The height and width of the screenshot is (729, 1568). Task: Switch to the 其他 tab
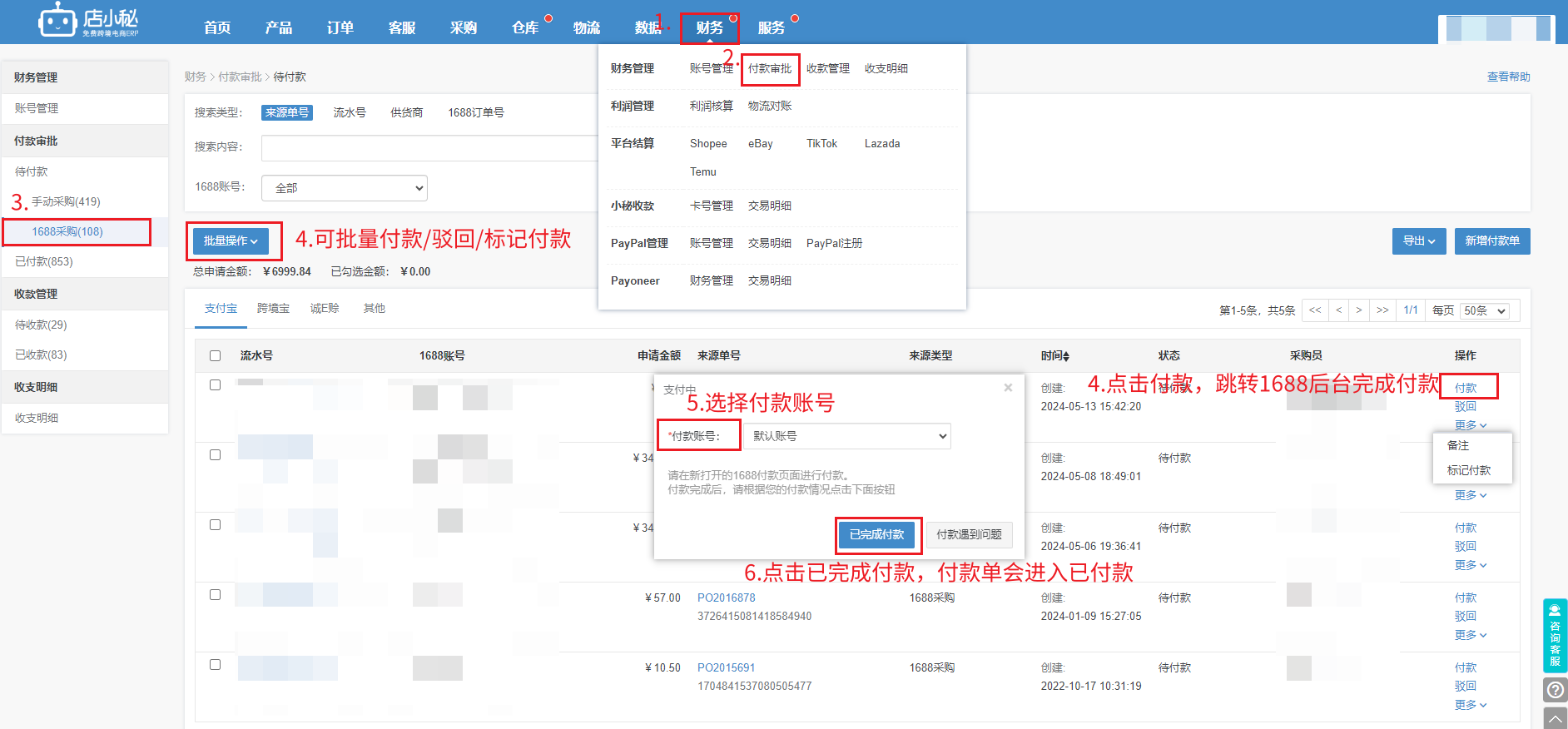click(375, 308)
